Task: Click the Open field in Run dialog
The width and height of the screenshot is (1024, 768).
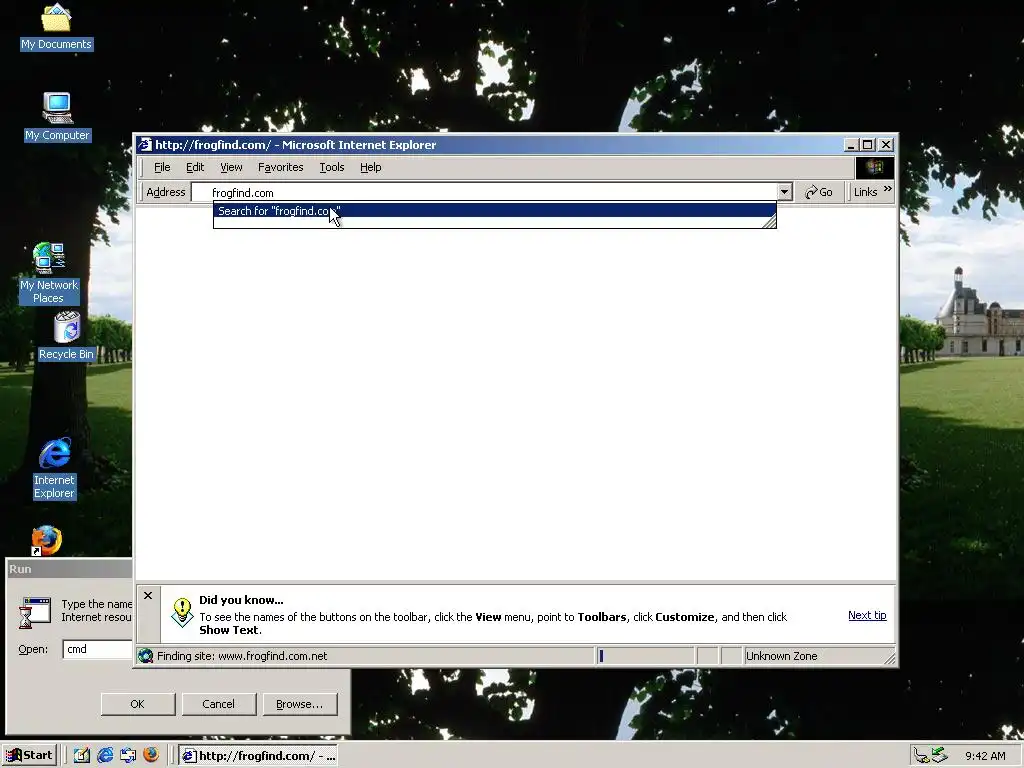Action: coord(98,649)
